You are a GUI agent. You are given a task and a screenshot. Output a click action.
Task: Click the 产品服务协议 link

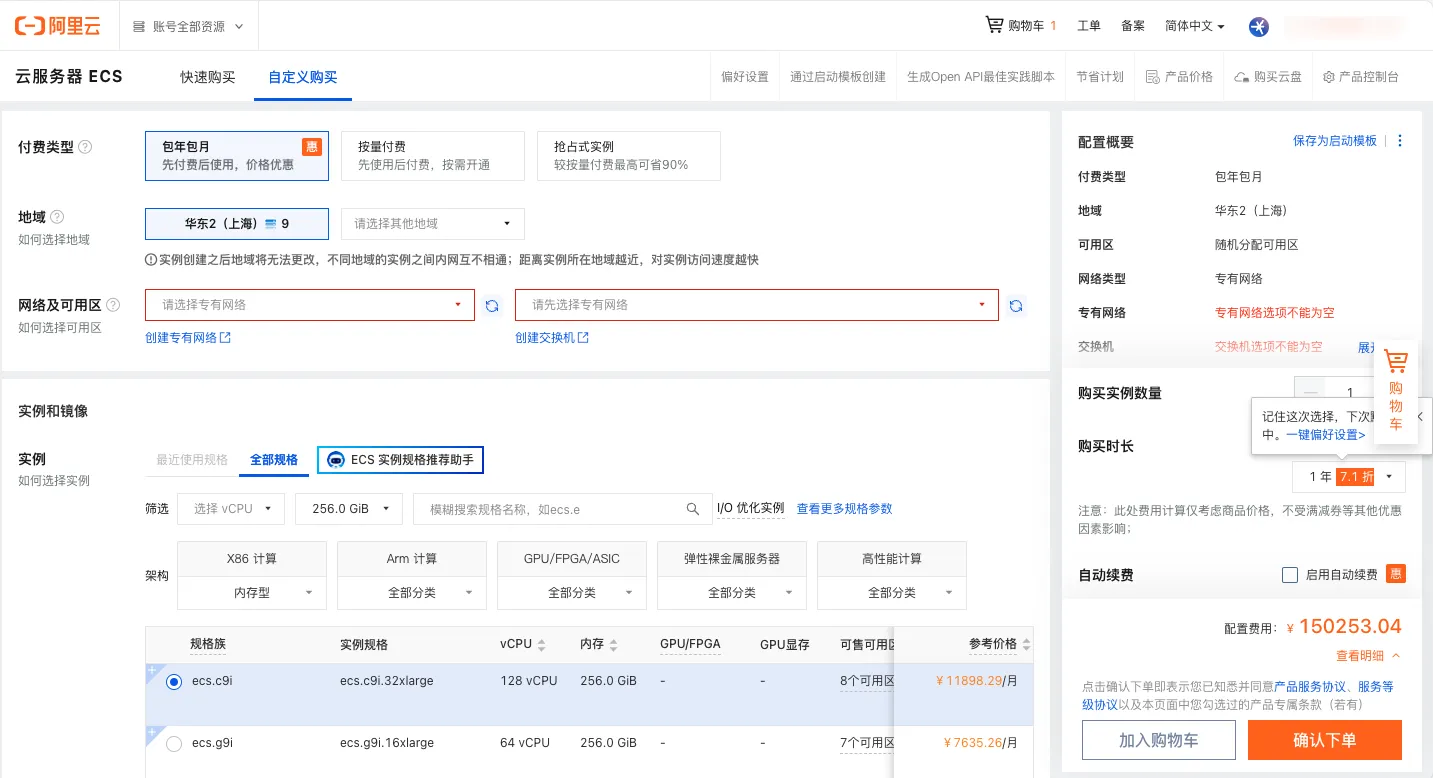1310,687
